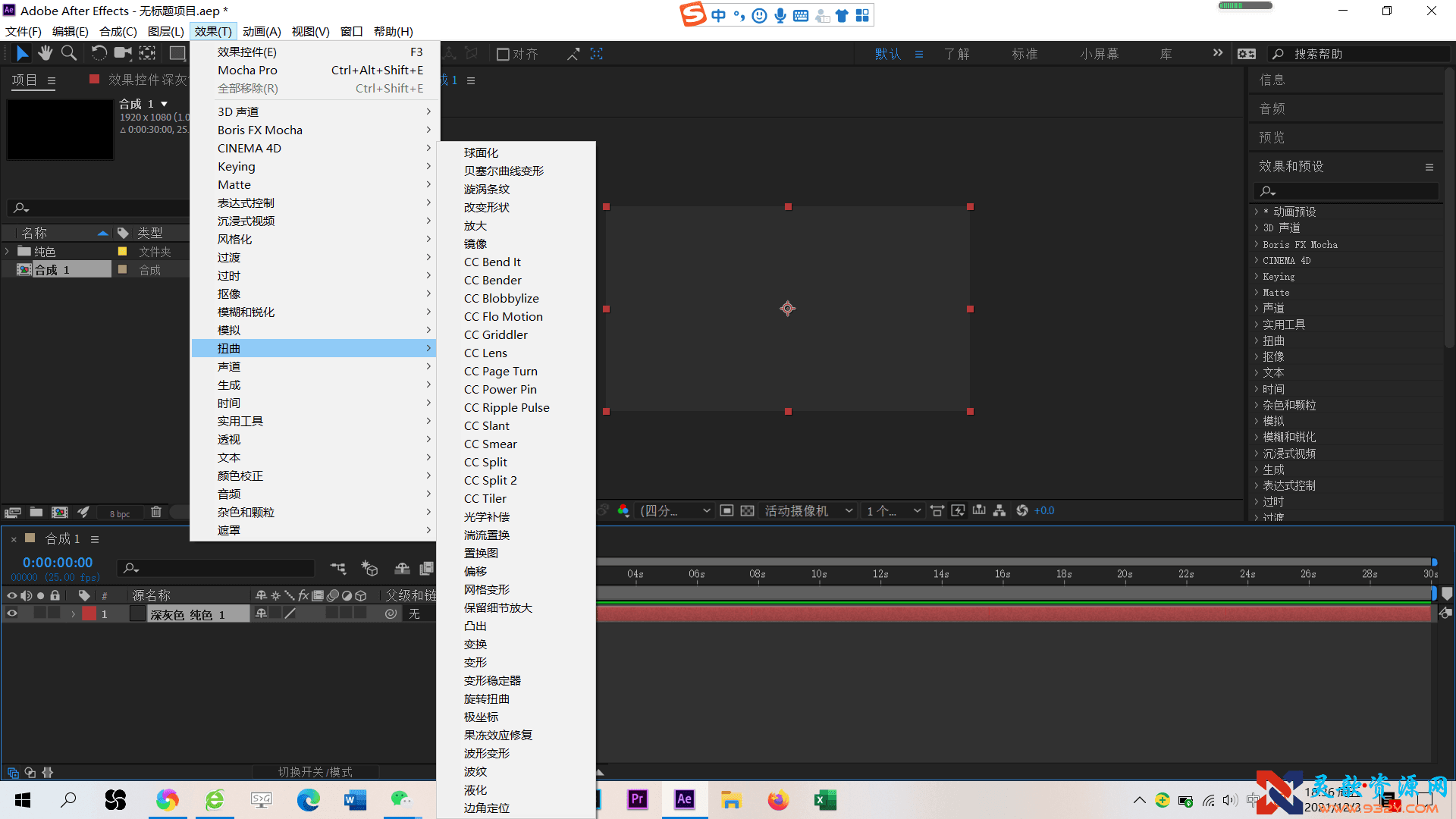
Task: Open Firefox from the taskbar
Action: pyautogui.click(x=778, y=799)
